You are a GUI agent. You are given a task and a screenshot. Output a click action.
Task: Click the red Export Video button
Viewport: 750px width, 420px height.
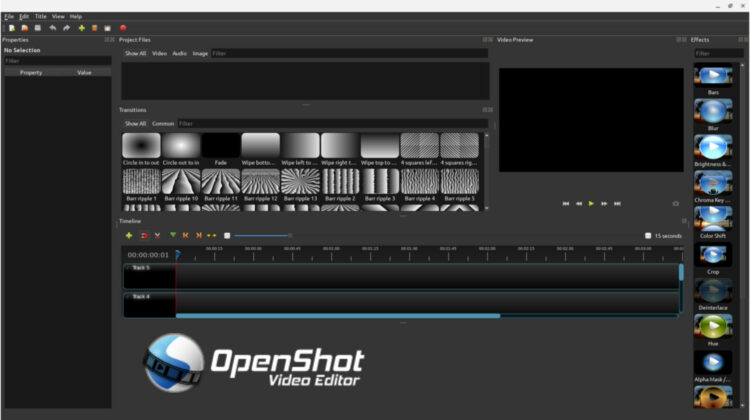click(123, 28)
